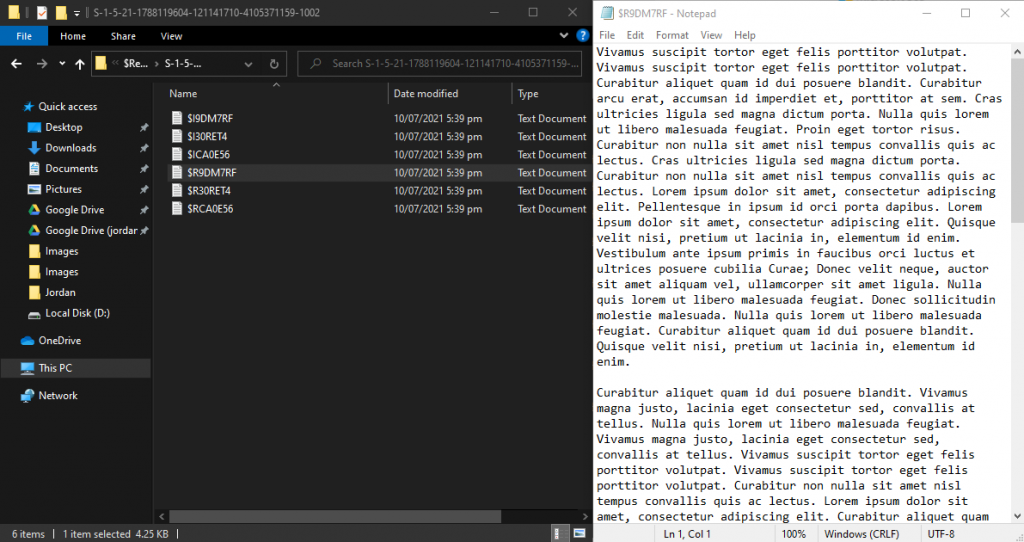Refresh the current folder view
The width and height of the screenshot is (1024, 542).
(x=275, y=64)
